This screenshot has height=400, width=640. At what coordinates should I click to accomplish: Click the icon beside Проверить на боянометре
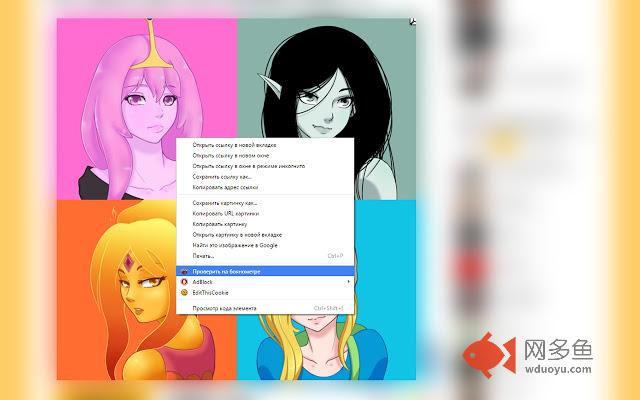click(184, 271)
